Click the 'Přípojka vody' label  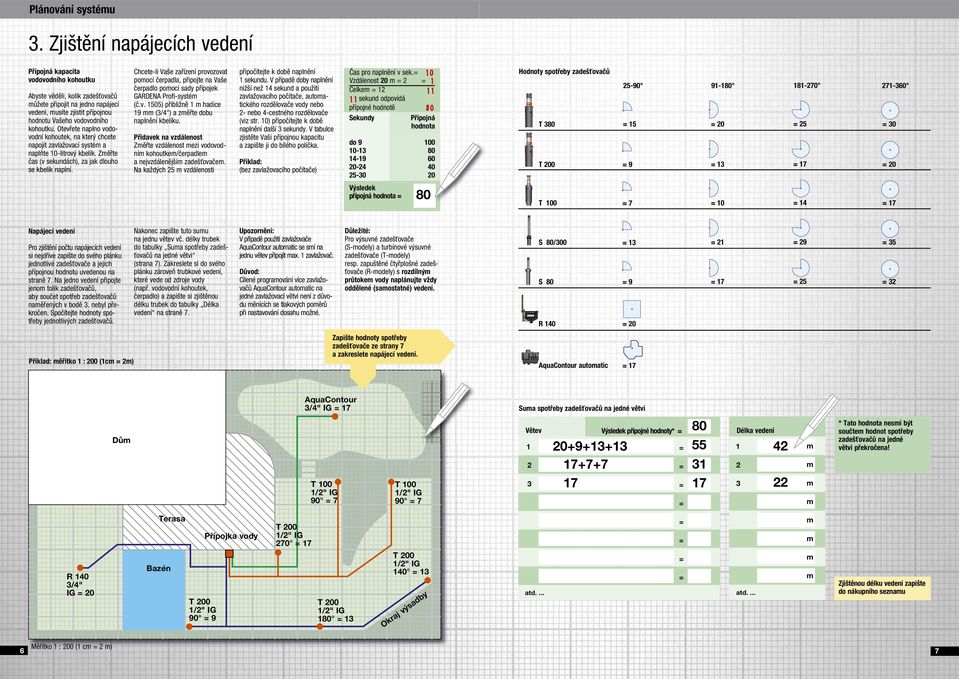pos(231,536)
